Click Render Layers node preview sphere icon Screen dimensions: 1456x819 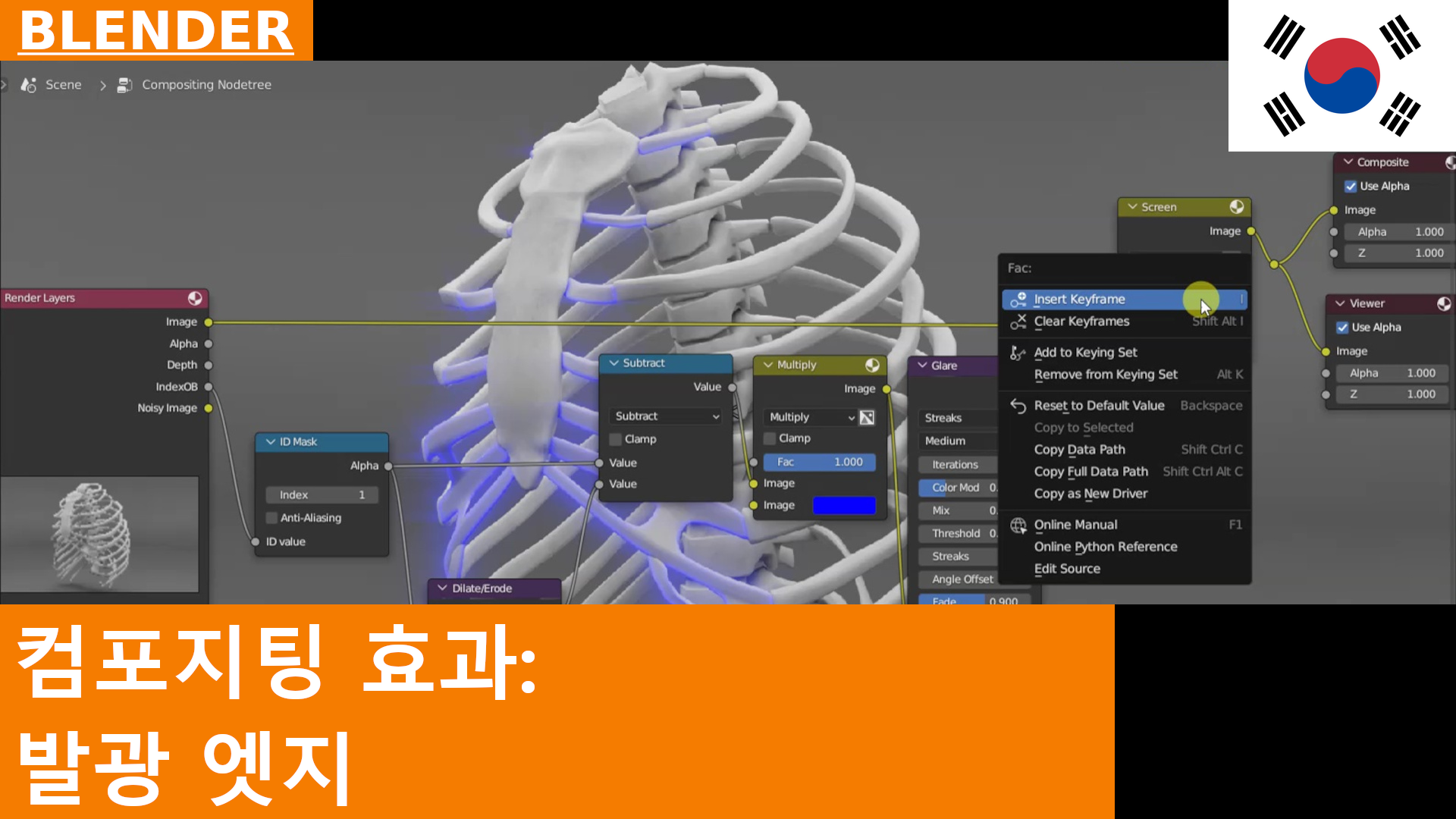pyautogui.click(x=195, y=298)
